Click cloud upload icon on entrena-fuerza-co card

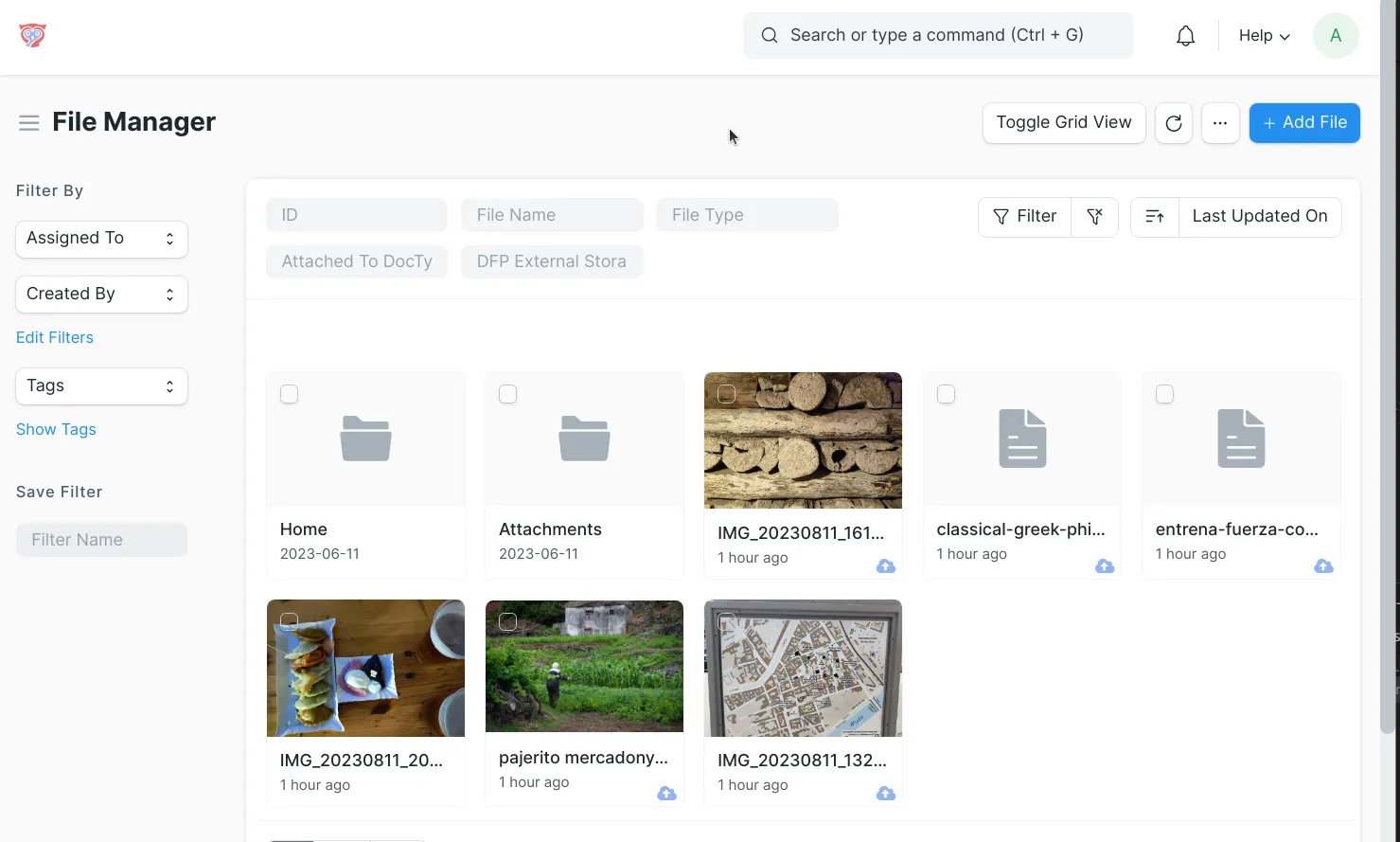coord(1323,566)
